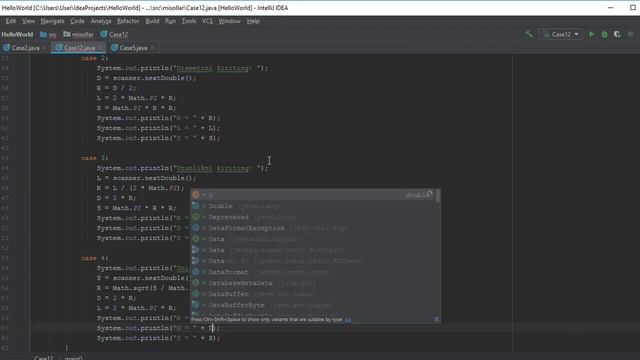Image resolution: width=640 pixels, height=360 pixels.
Task: Open the Code menu
Action: pos(77,21)
